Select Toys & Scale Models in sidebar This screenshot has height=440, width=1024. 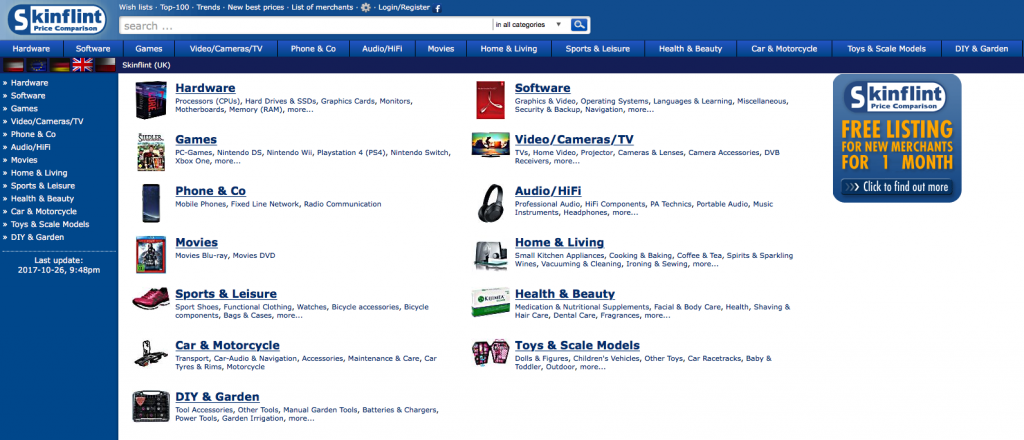50,224
